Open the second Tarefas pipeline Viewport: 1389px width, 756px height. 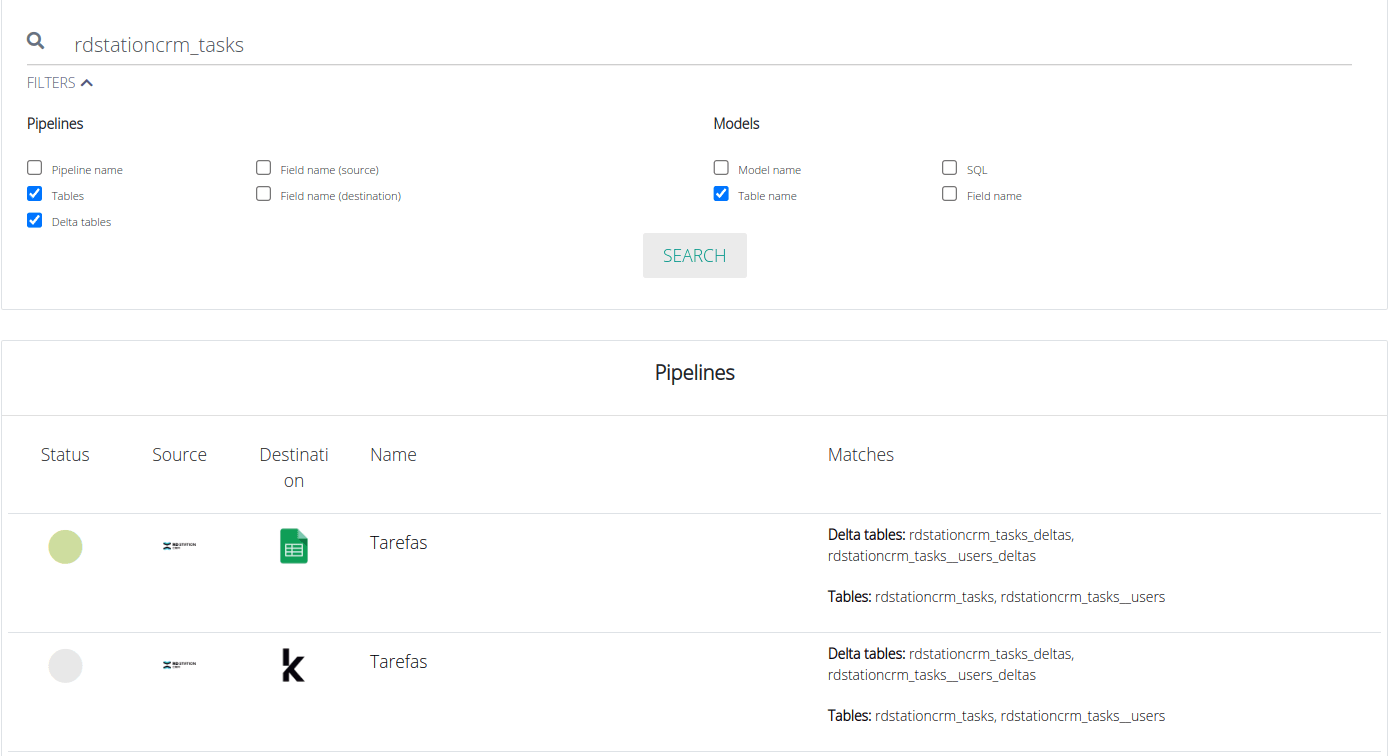tap(398, 662)
